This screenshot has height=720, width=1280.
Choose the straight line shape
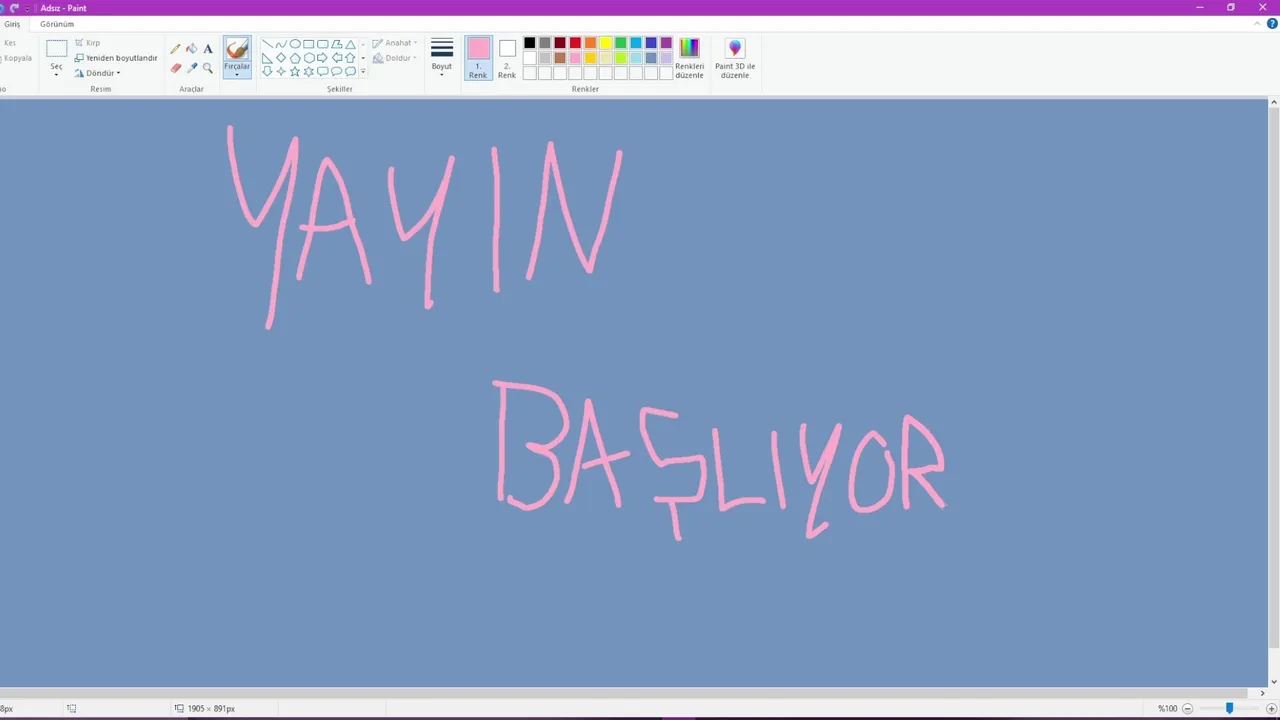267,44
